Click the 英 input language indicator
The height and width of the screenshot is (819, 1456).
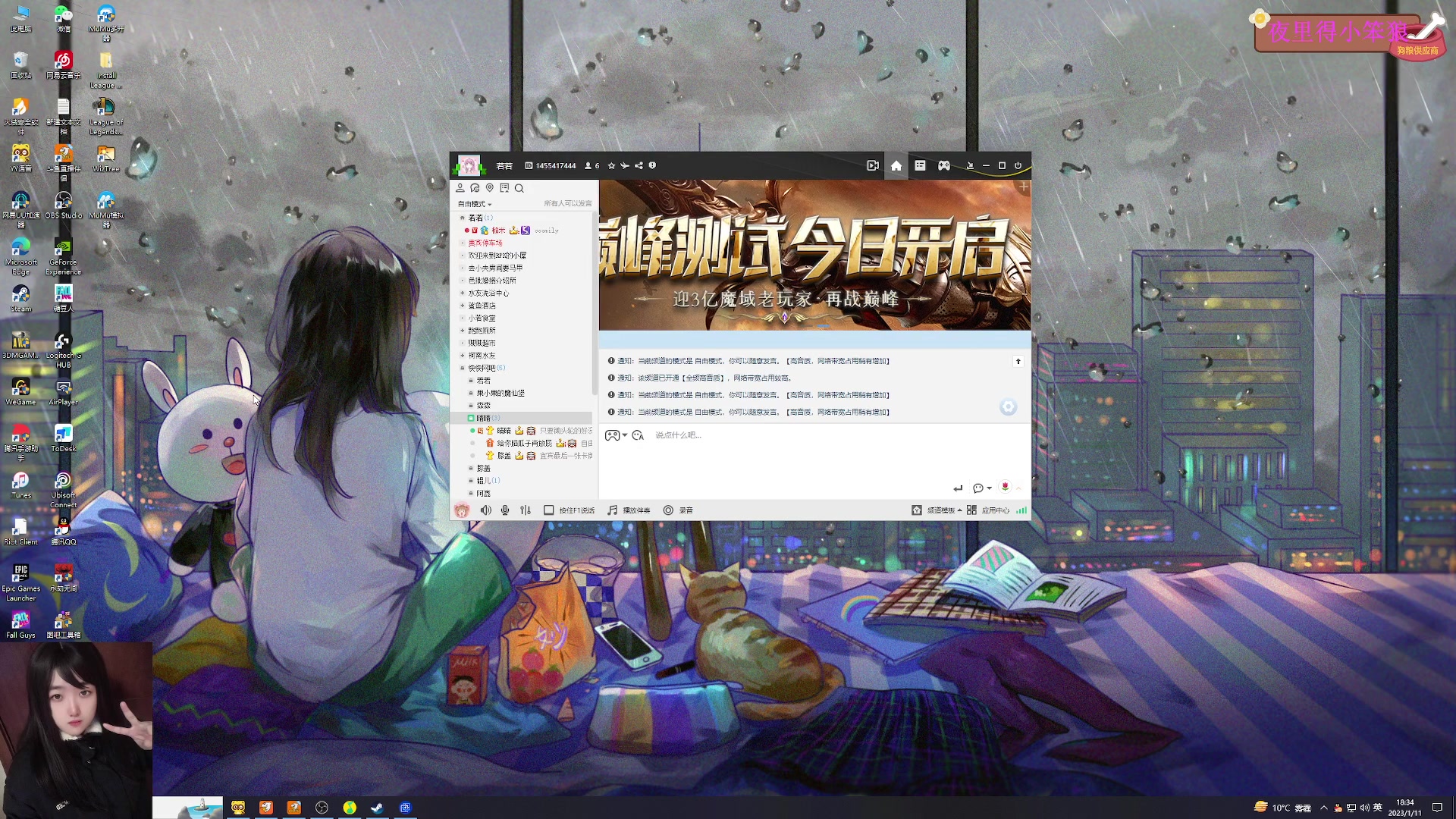pyautogui.click(x=1377, y=808)
